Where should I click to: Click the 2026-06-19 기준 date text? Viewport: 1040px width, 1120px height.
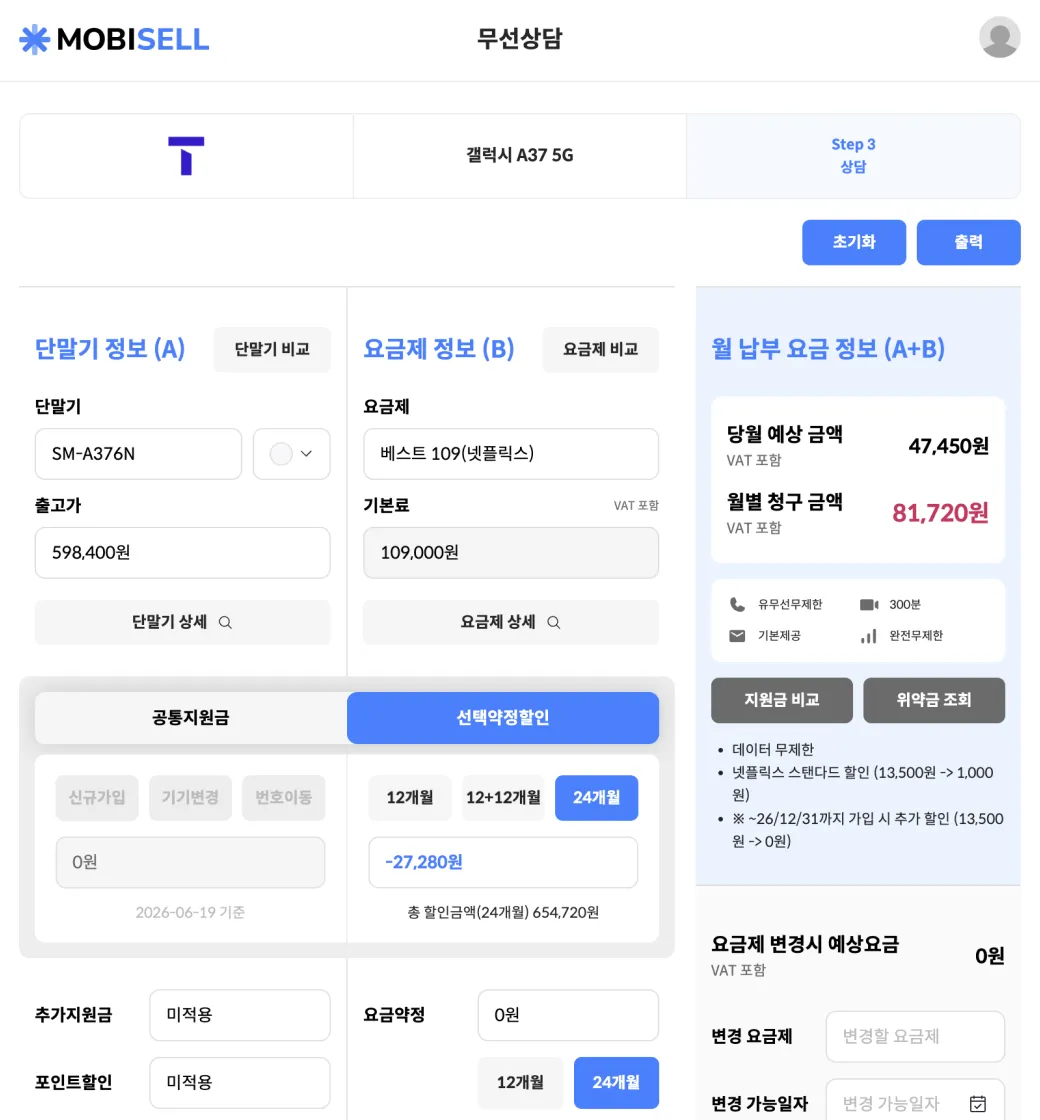tap(191, 912)
